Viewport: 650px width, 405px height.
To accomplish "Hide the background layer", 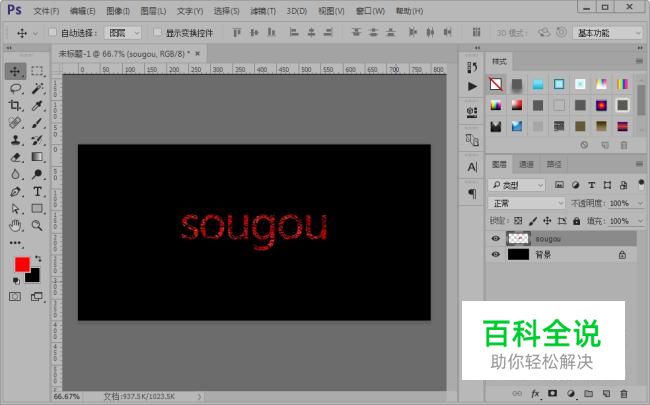I will click(x=495, y=254).
